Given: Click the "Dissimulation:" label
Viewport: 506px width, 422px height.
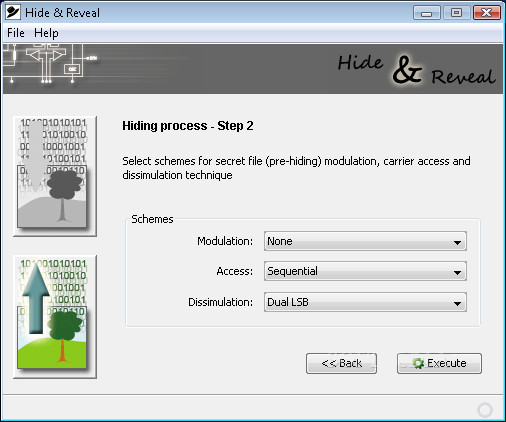Looking at the screenshot, I should point(220,302).
